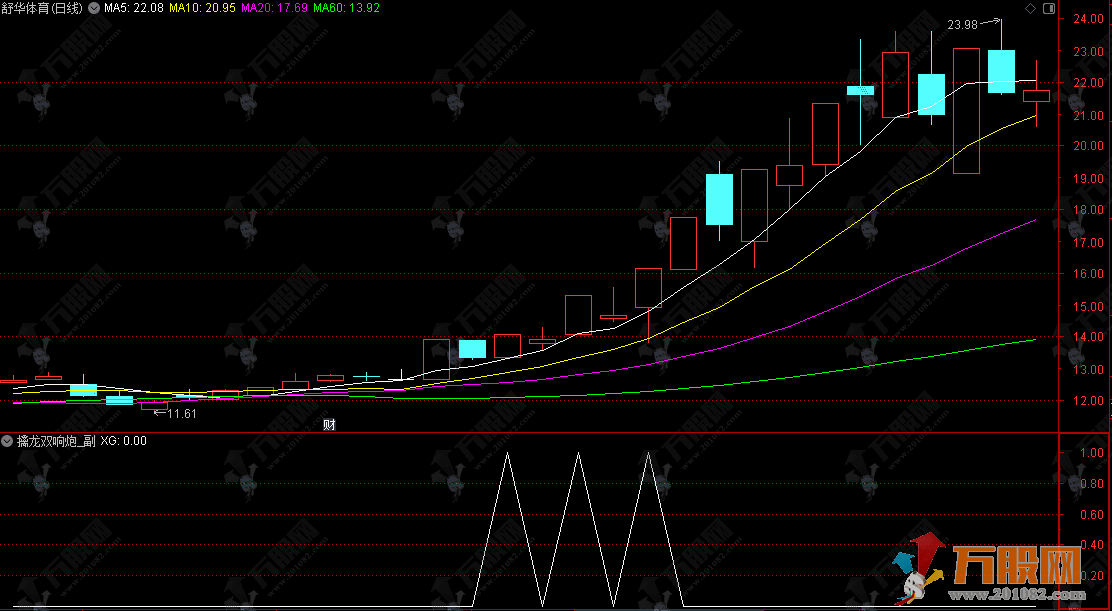Viewport: 1112px width, 611px height.
Task: Select the last red candlestick on chart
Action: (1036, 96)
